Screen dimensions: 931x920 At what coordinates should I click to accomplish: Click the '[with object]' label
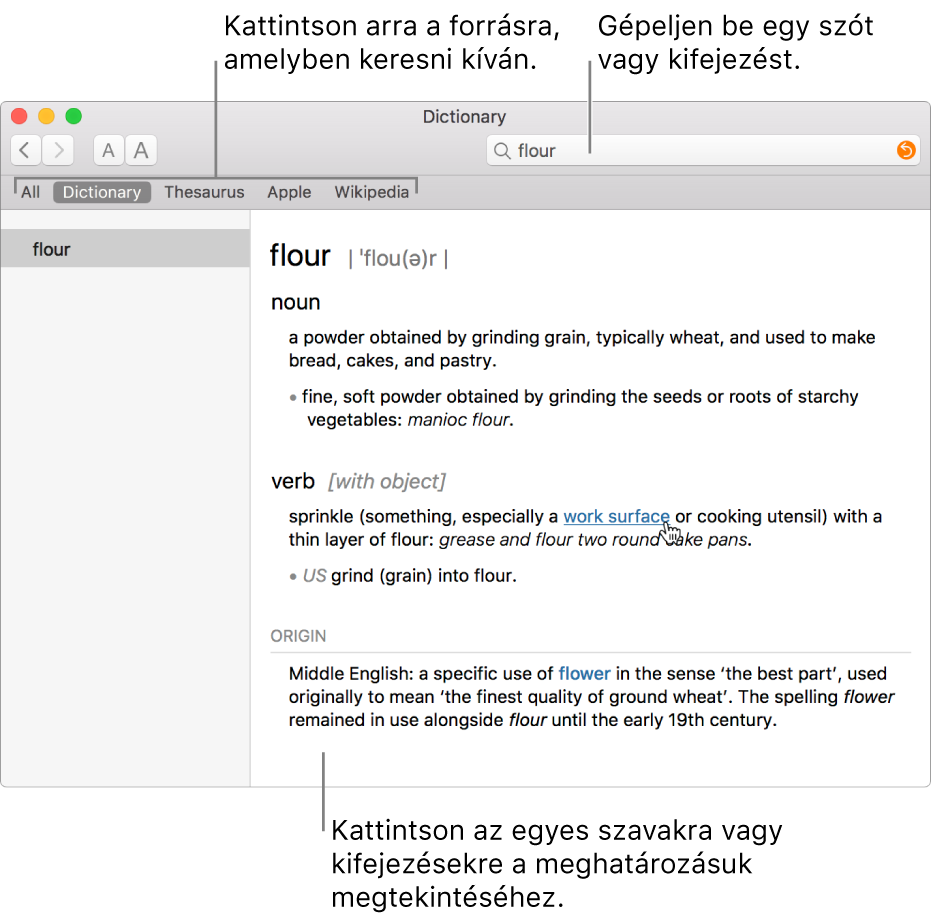pyautogui.click(x=387, y=482)
